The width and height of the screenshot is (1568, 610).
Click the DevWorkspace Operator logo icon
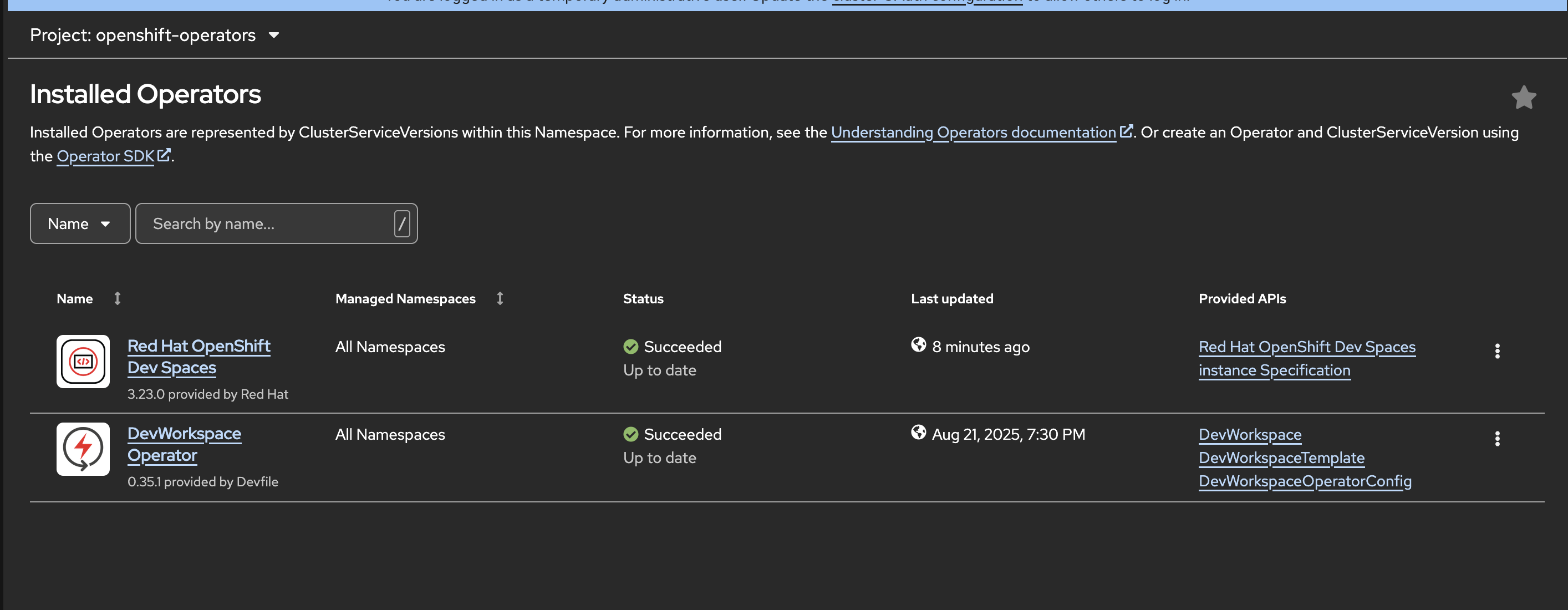click(x=83, y=449)
